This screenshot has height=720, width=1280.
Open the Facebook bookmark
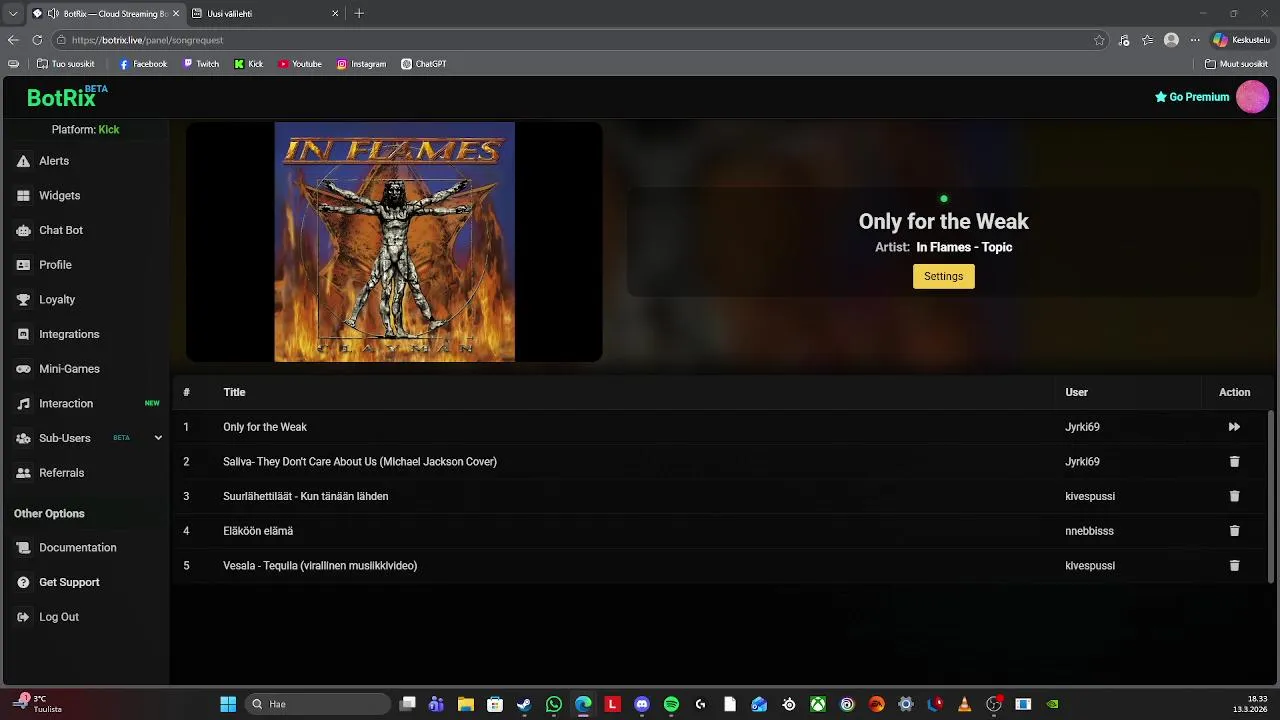click(143, 64)
